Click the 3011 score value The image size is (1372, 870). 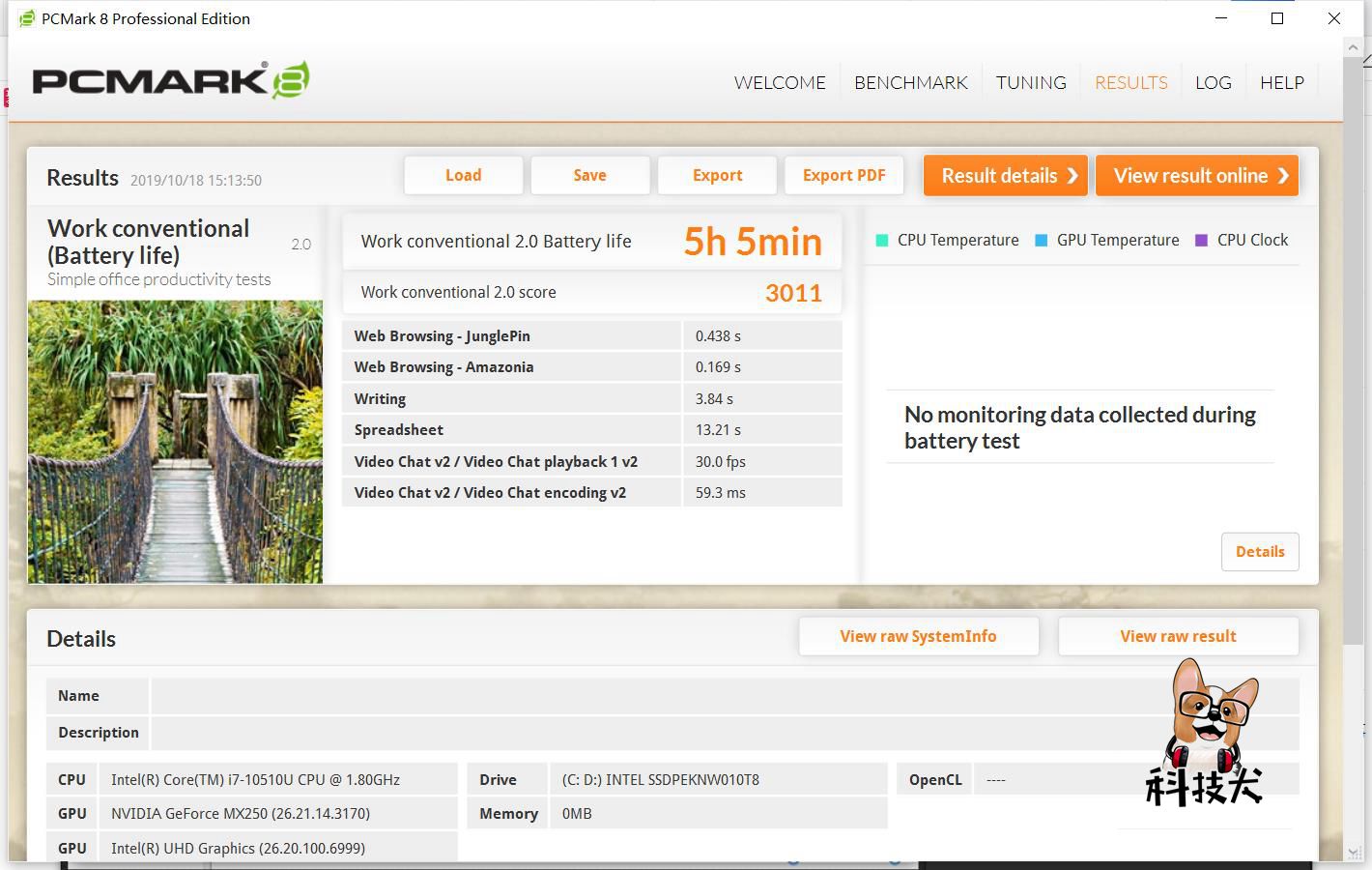click(x=793, y=293)
